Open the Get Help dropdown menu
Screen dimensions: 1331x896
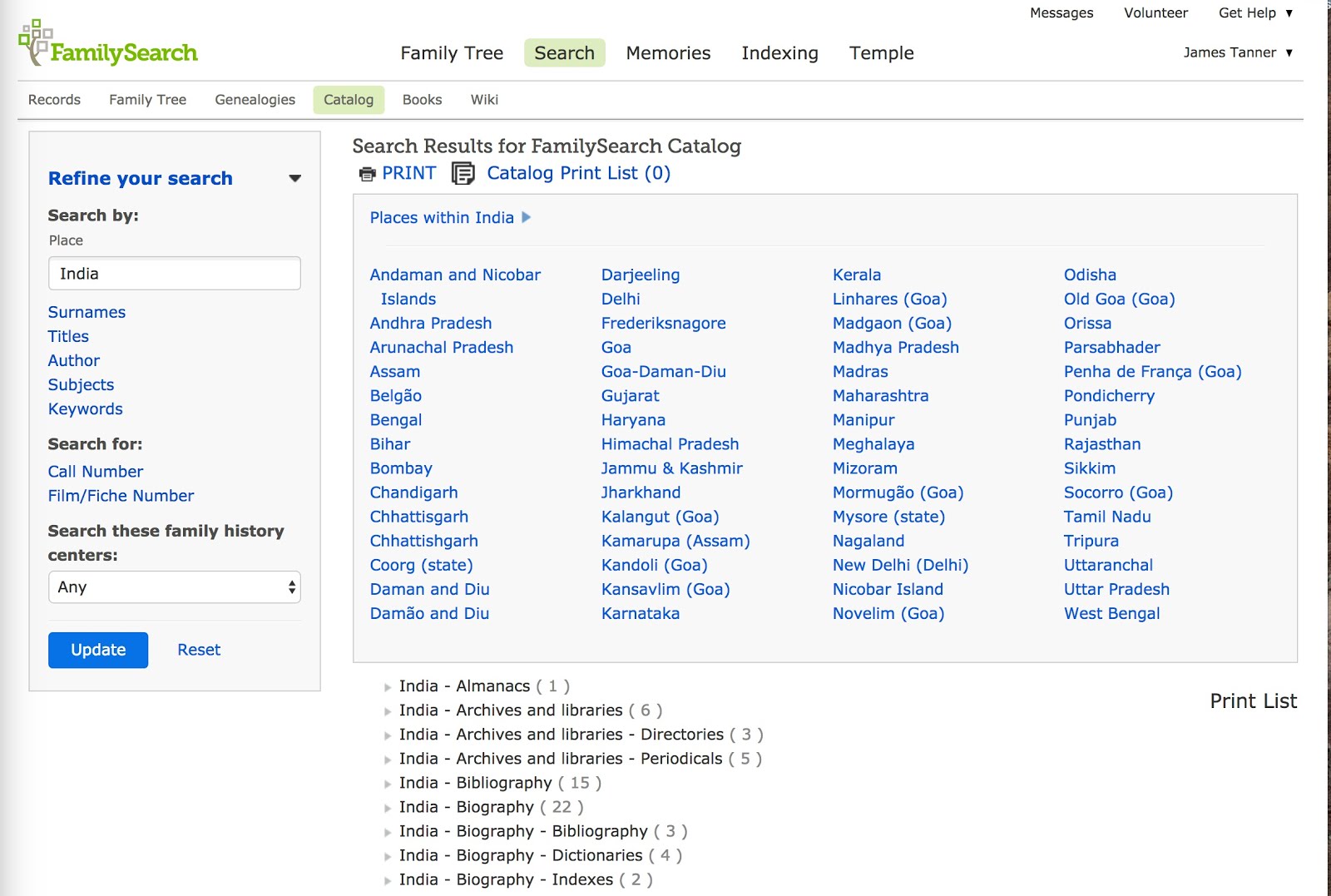click(1255, 12)
